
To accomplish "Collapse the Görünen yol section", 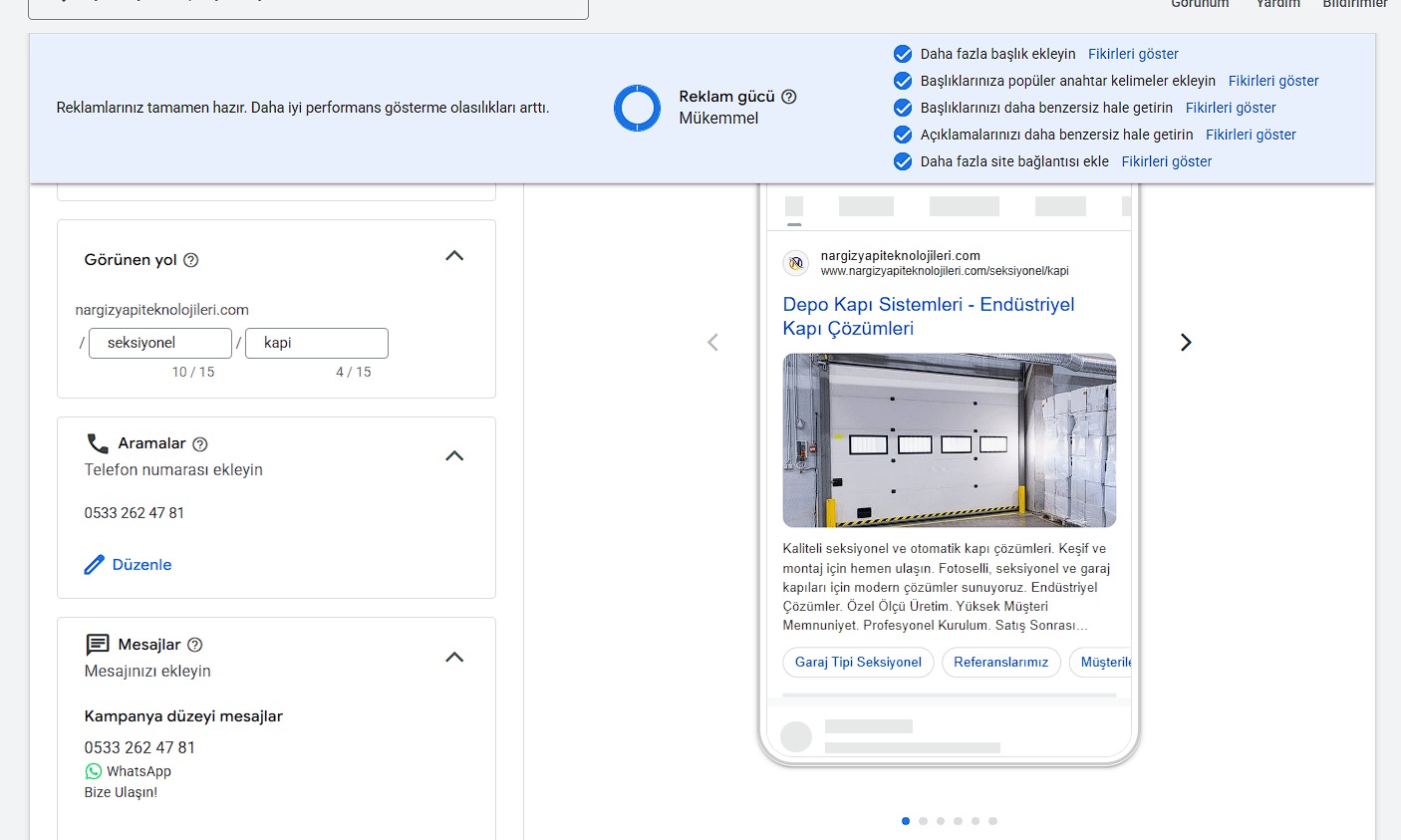I will tap(454, 256).
